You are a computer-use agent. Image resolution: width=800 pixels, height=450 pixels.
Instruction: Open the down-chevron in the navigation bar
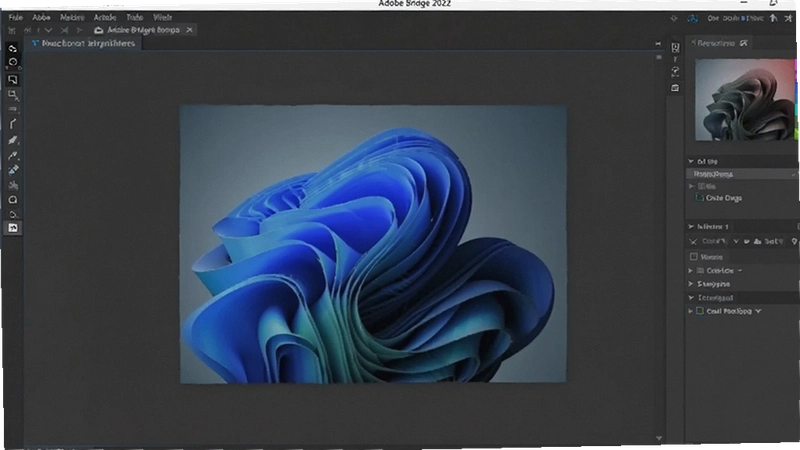[48, 31]
